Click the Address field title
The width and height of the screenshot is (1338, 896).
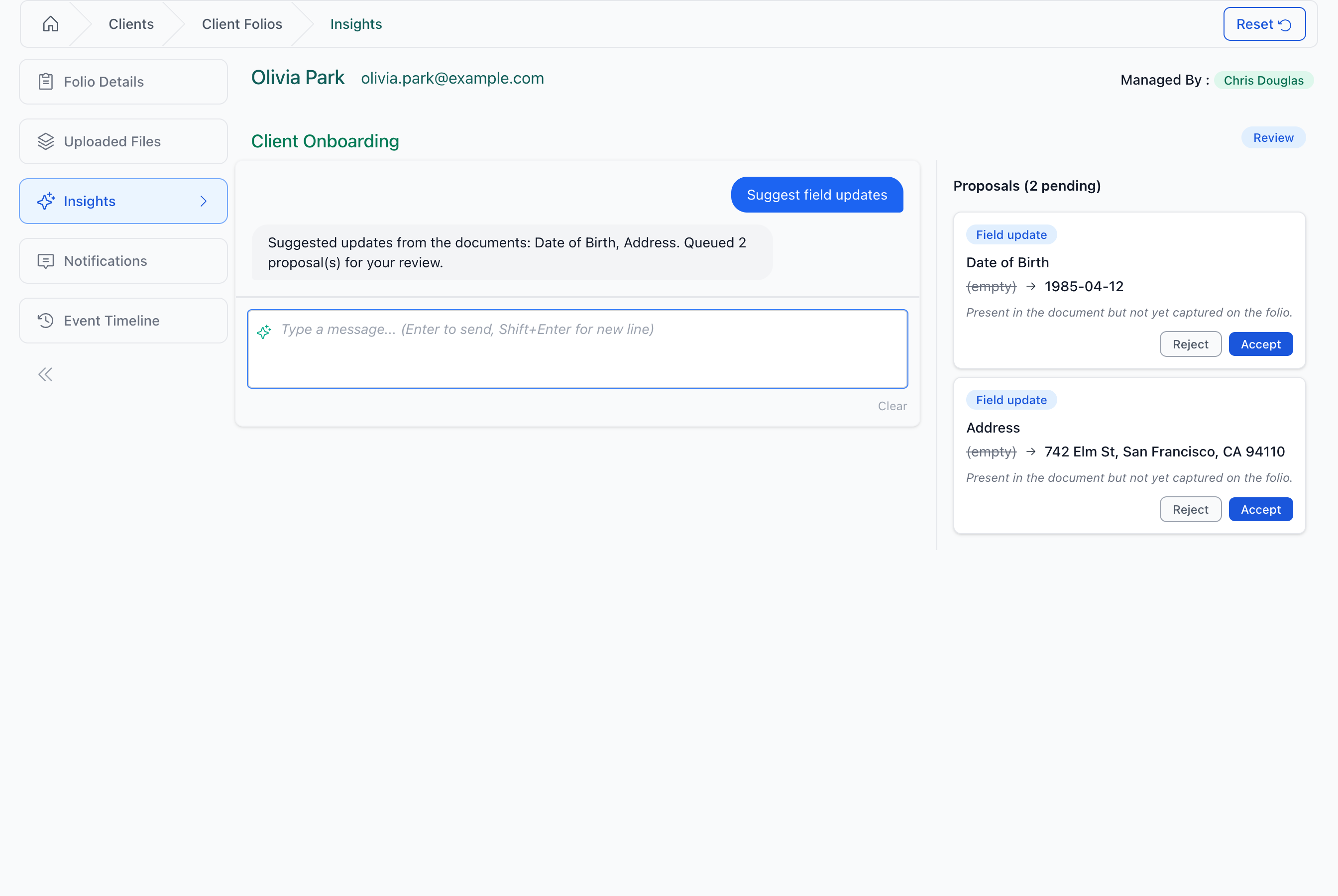tap(993, 428)
